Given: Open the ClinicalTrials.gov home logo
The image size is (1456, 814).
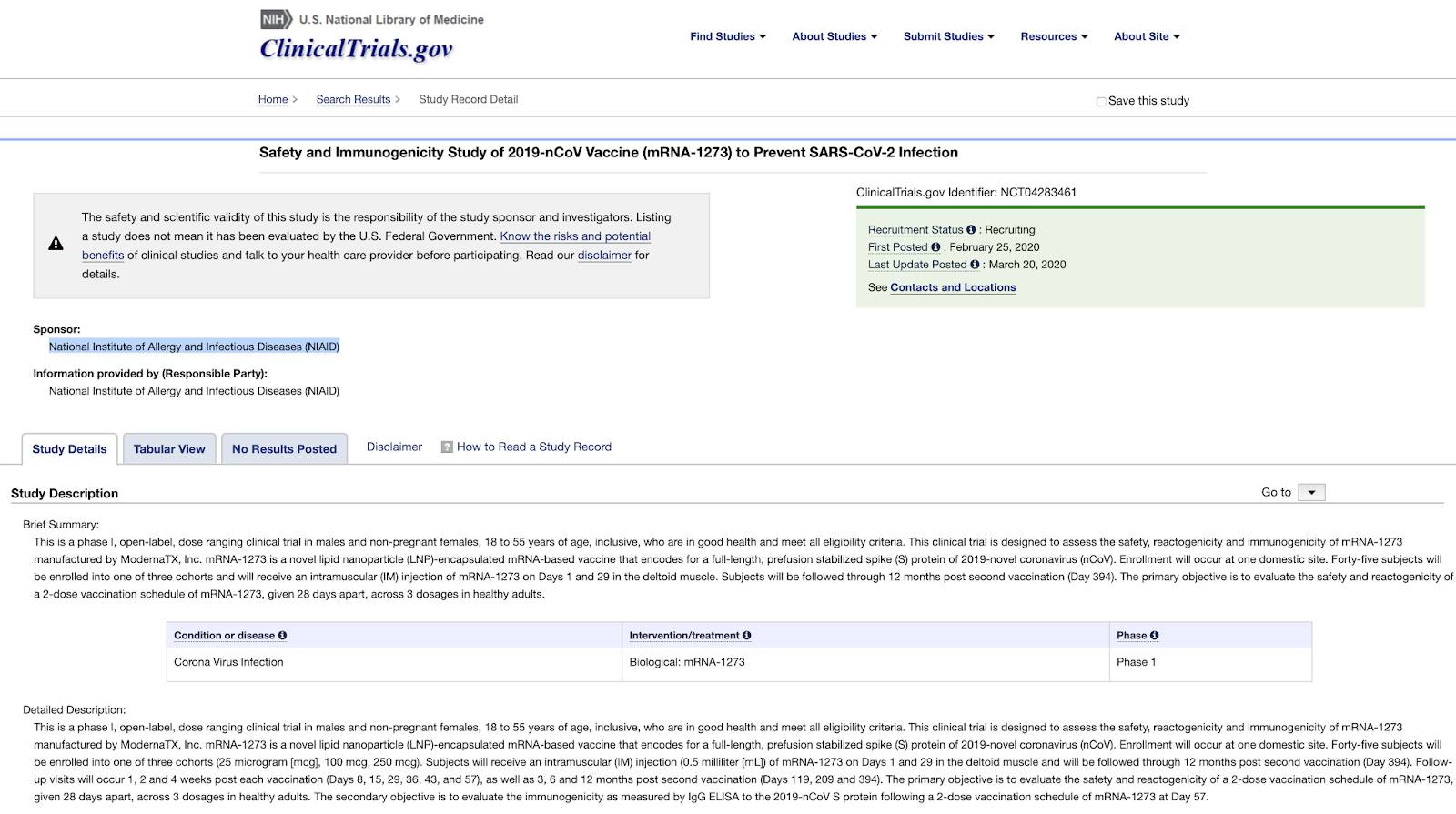Looking at the screenshot, I should 356,49.
